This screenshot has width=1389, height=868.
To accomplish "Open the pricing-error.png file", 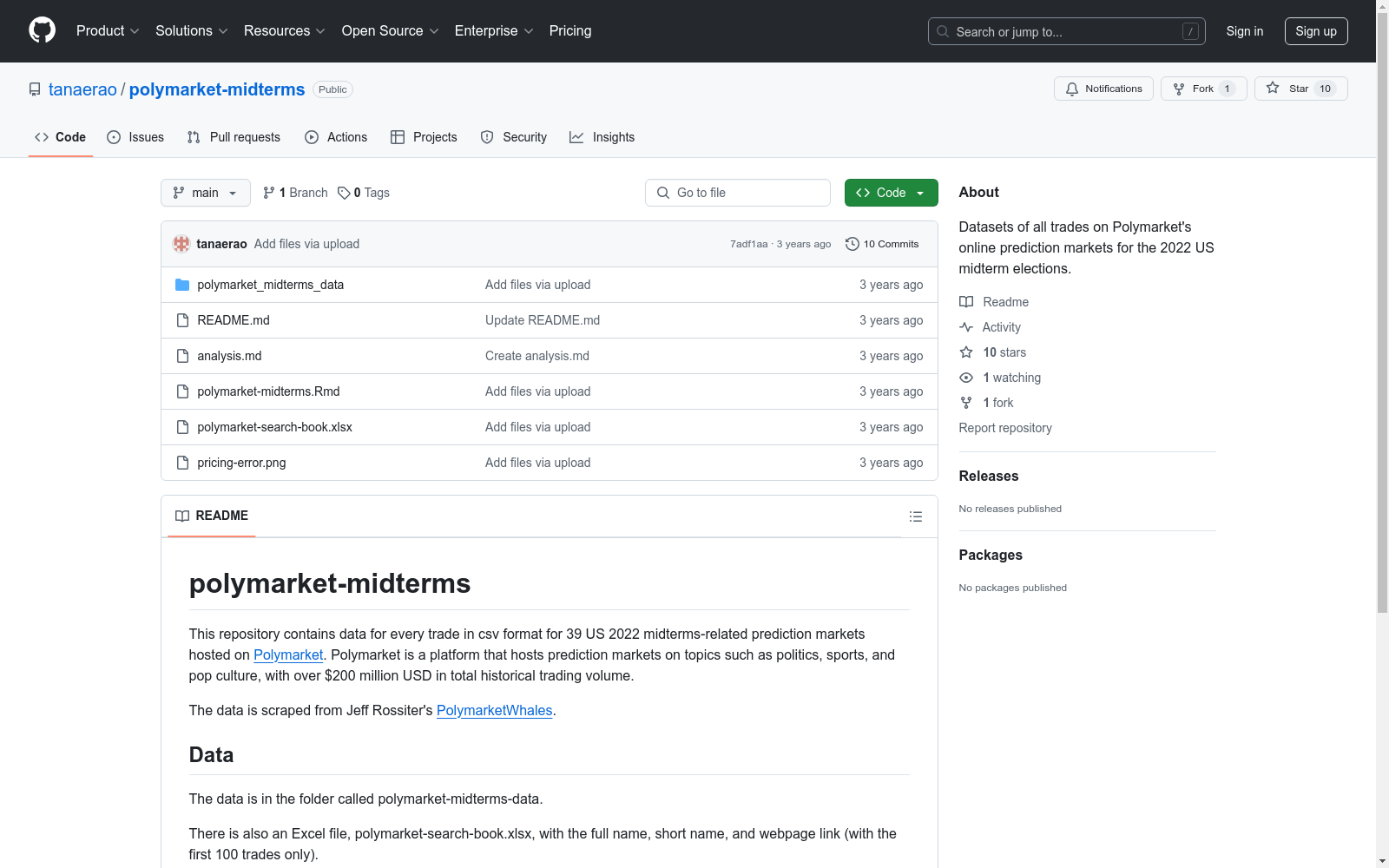I will pos(241,463).
